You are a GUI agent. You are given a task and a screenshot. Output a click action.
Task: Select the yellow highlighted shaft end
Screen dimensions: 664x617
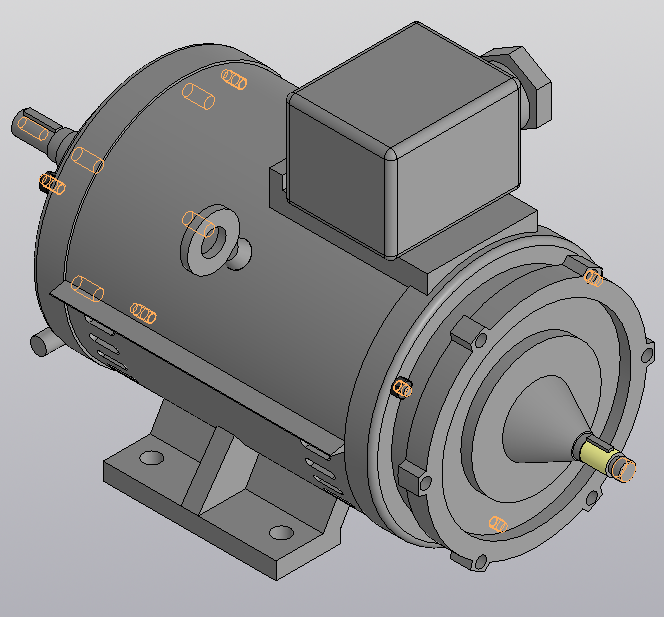point(596,457)
